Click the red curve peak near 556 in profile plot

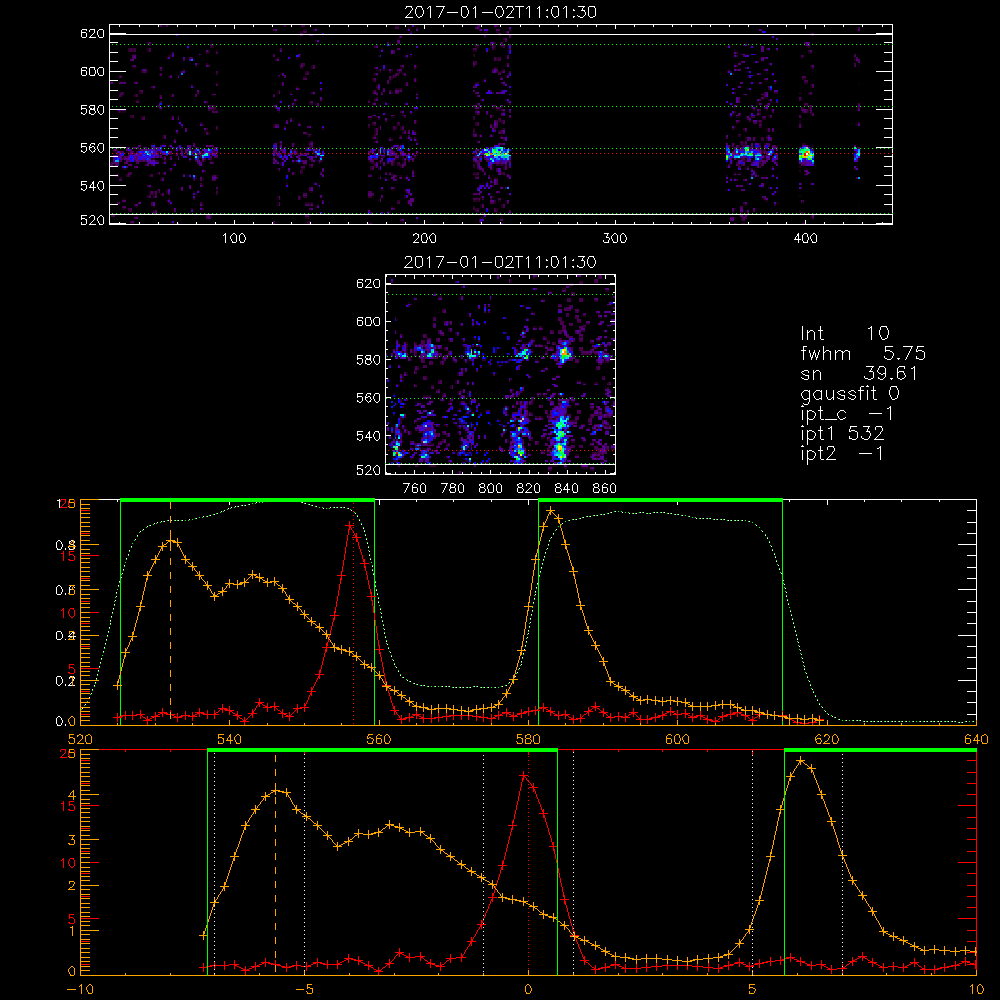pyautogui.click(x=350, y=526)
